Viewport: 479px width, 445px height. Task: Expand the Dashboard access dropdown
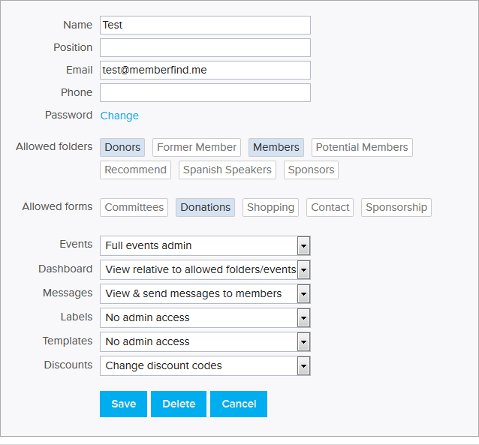(205, 270)
